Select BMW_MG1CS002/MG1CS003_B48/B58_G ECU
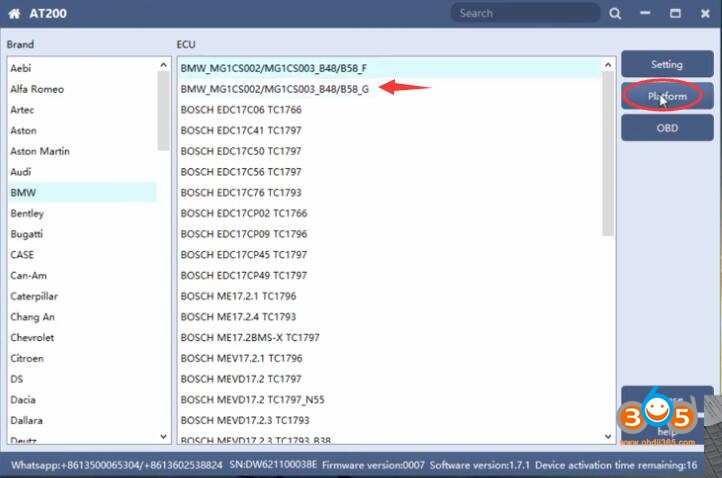722x478 pixels. [390, 89]
